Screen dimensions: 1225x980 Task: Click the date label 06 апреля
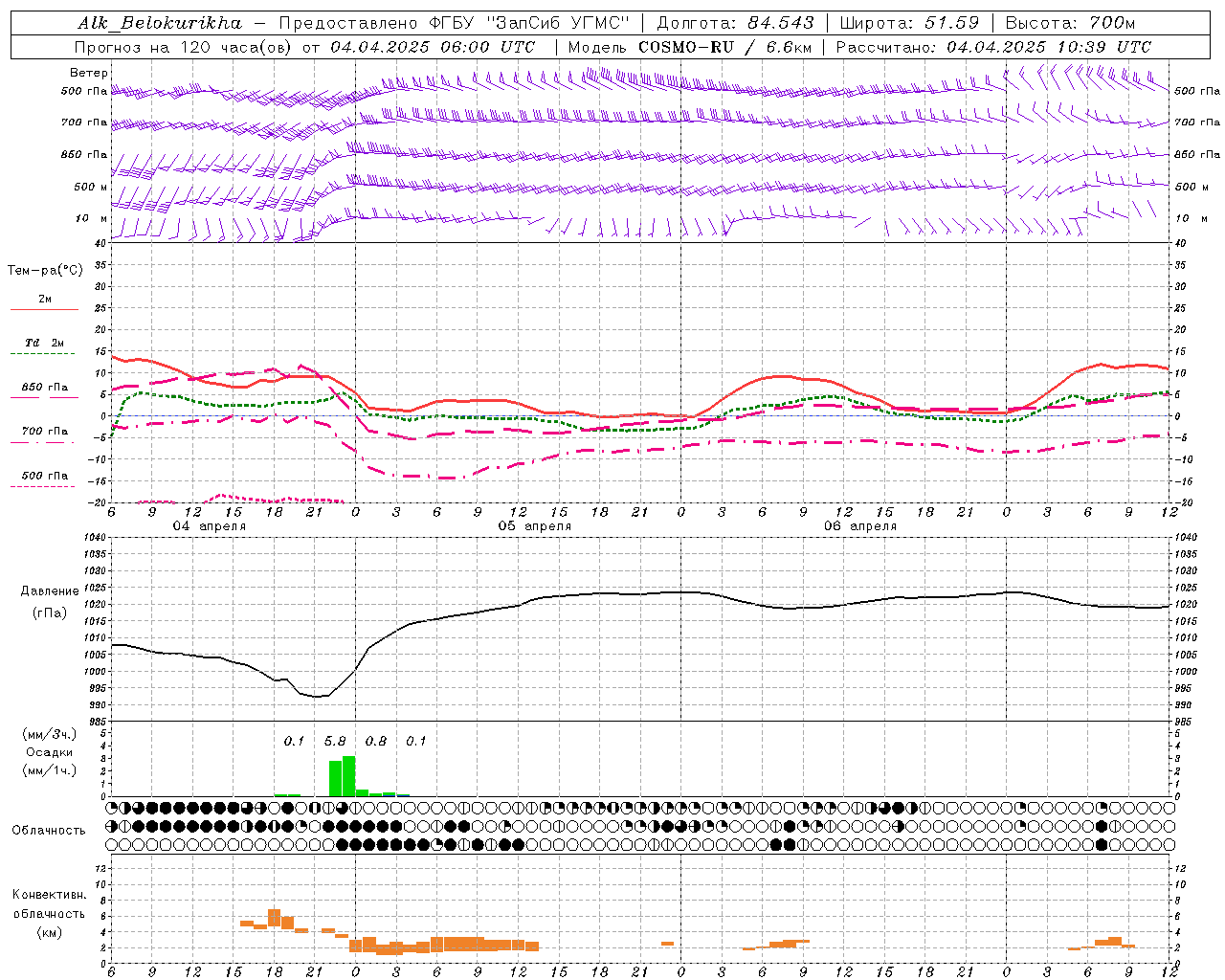[860, 526]
